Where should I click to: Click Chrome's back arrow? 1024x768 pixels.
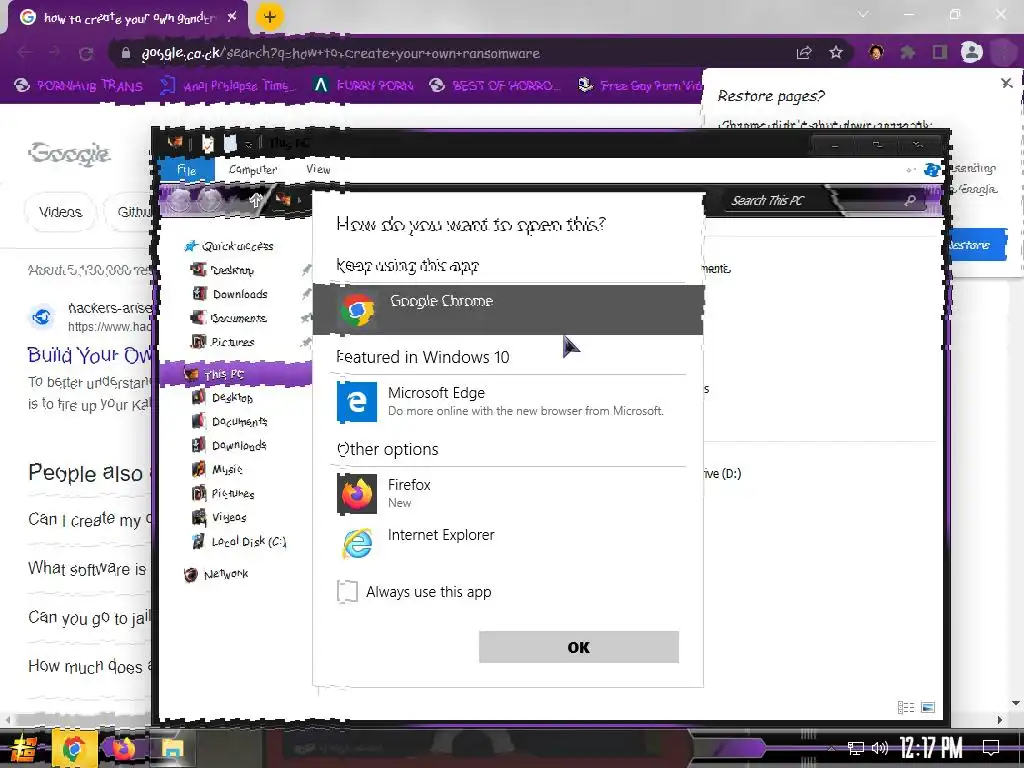tap(25, 53)
